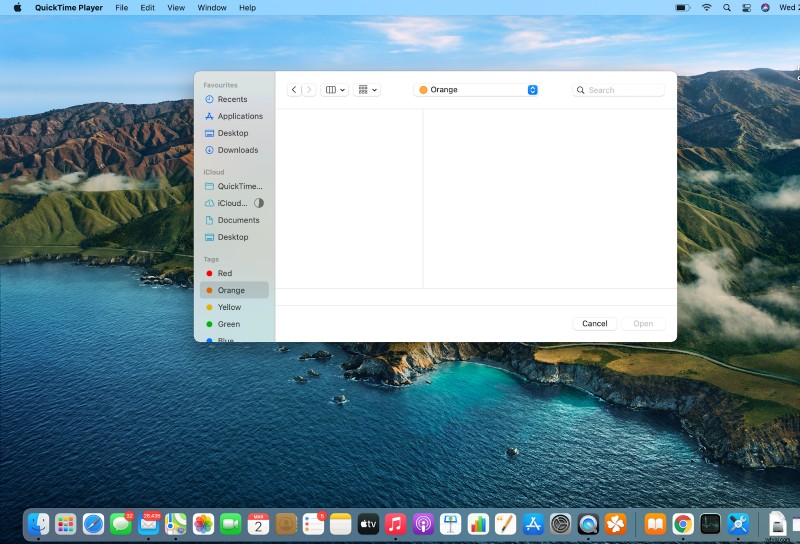Click the Siri icon in menu bar
800x544 pixels.
pos(765,8)
